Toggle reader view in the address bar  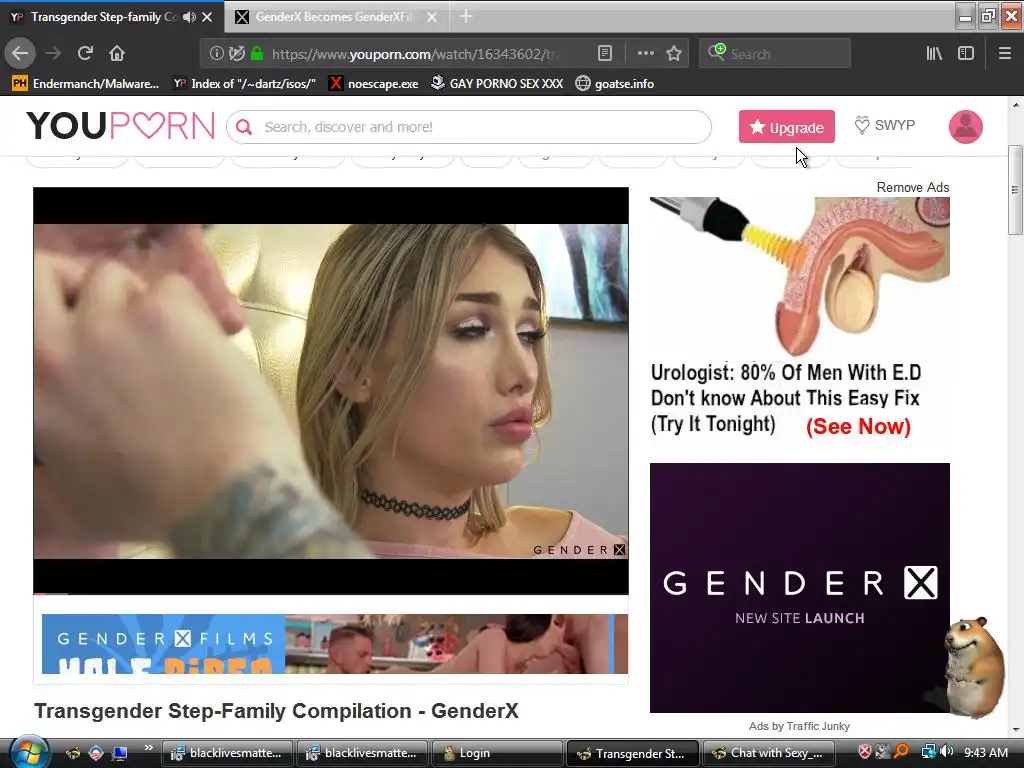605,54
